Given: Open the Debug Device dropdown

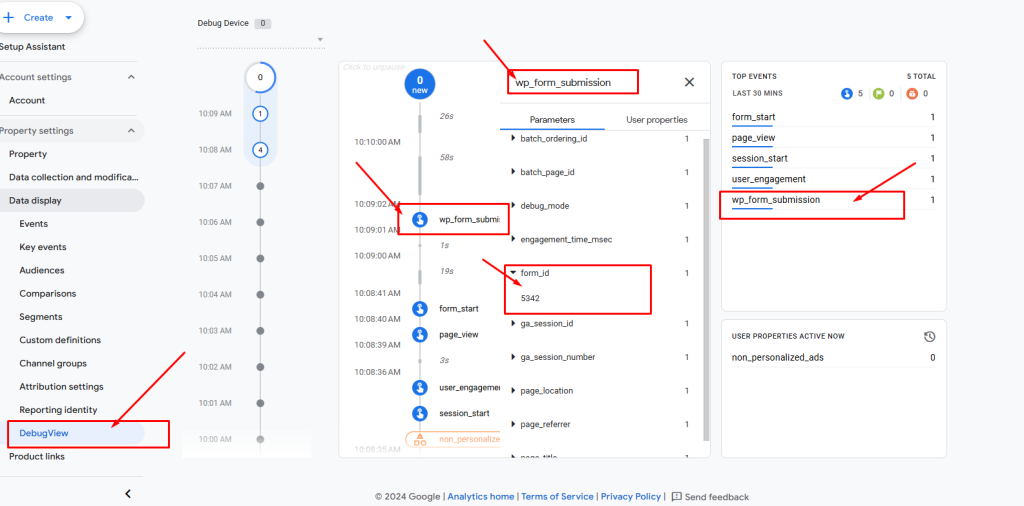Looking at the screenshot, I should coord(261,40).
